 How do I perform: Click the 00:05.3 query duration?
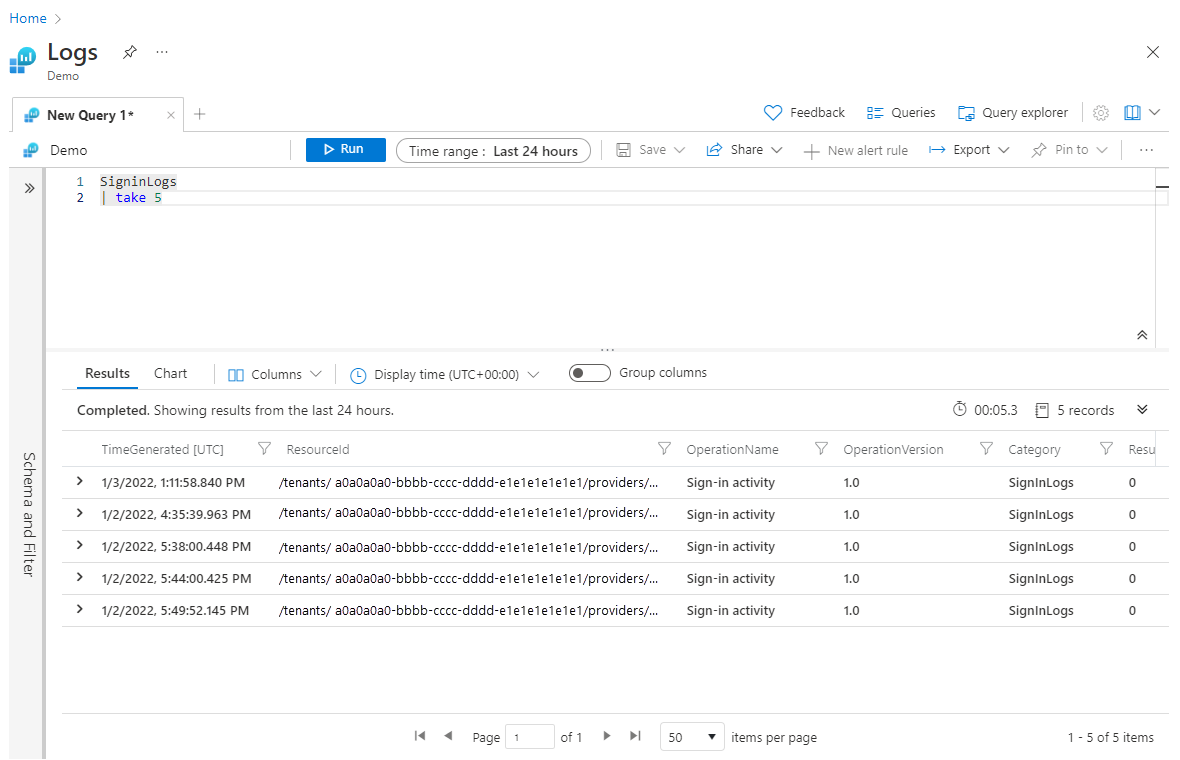click(985, 410)
